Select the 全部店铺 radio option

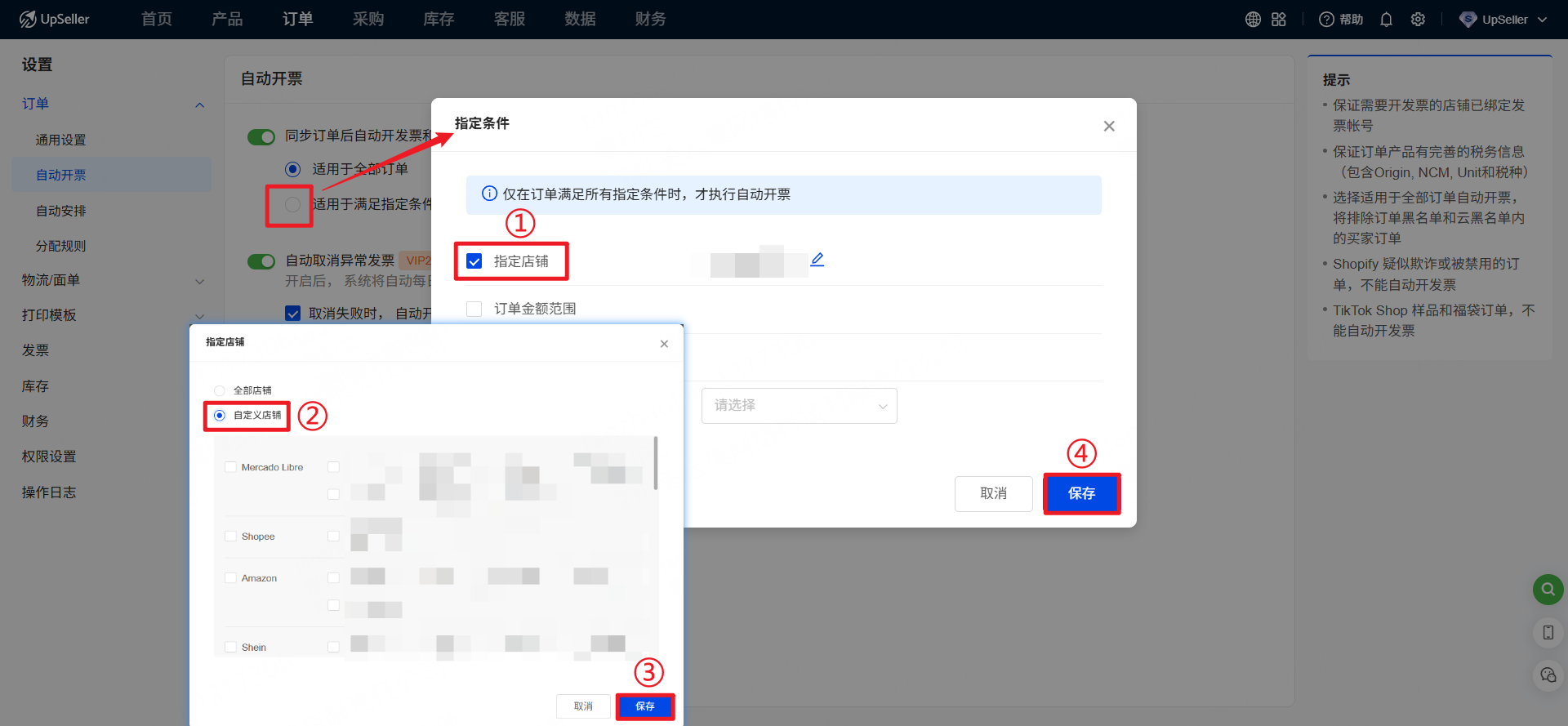(220, 390)
